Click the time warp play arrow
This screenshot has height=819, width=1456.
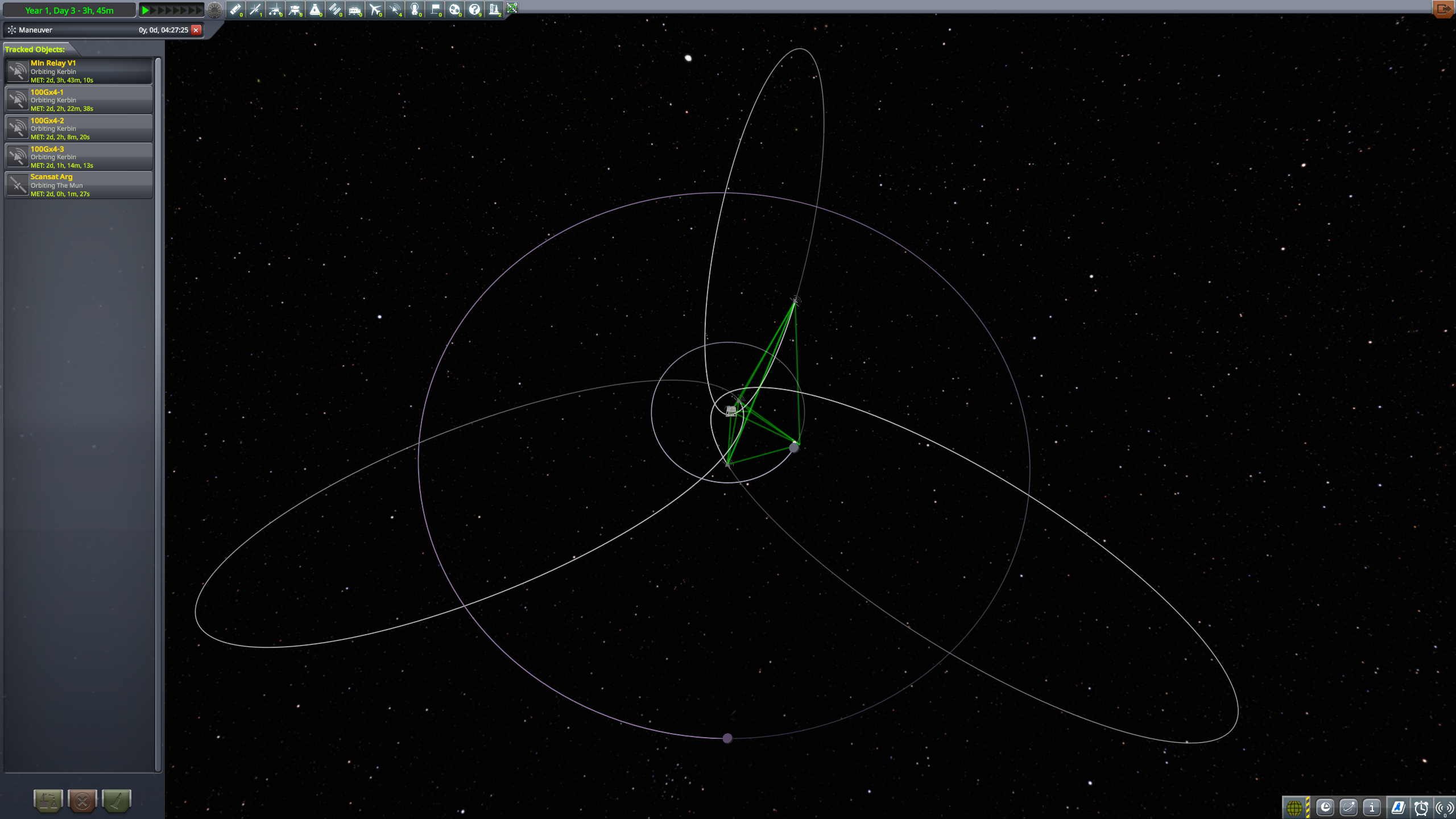[x=146, y=10]
